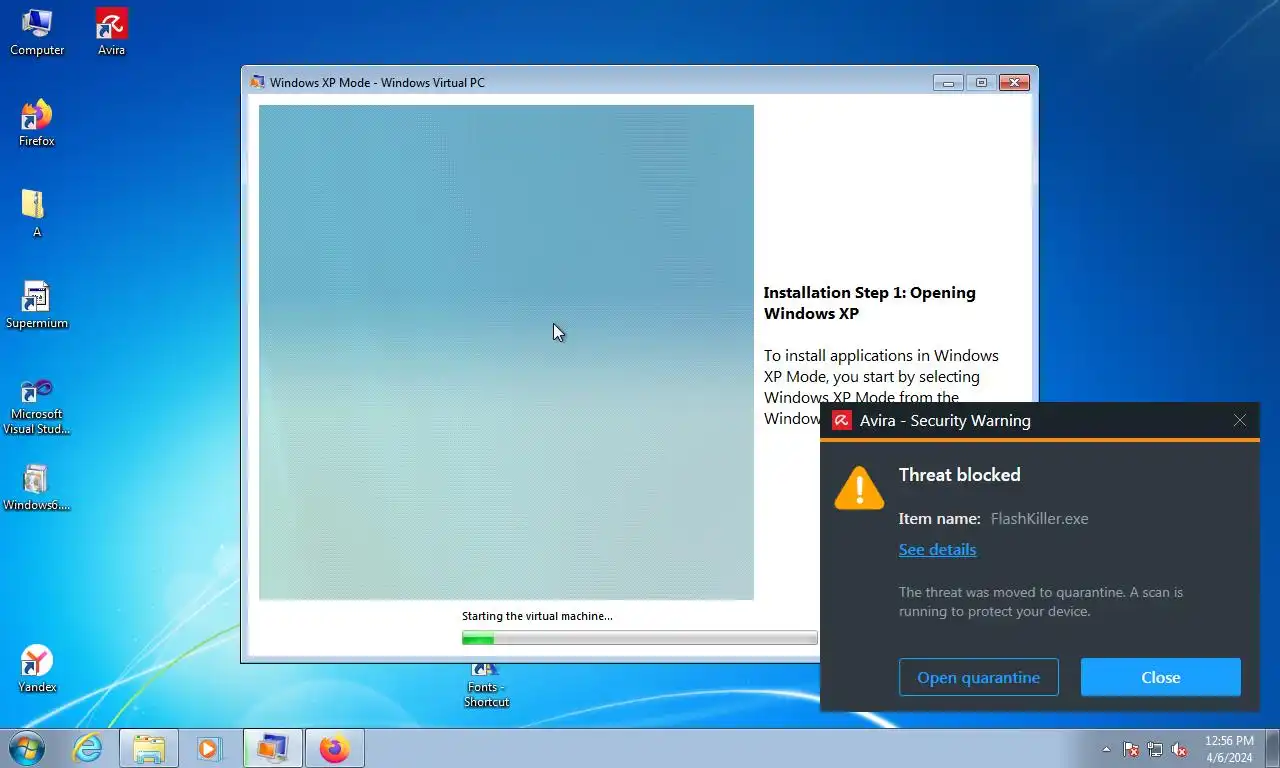Image resolution: width=1280 pixels, height=768 pixels.
Task: Select the Yandex desktop shortcut
Action: [37, 668]
